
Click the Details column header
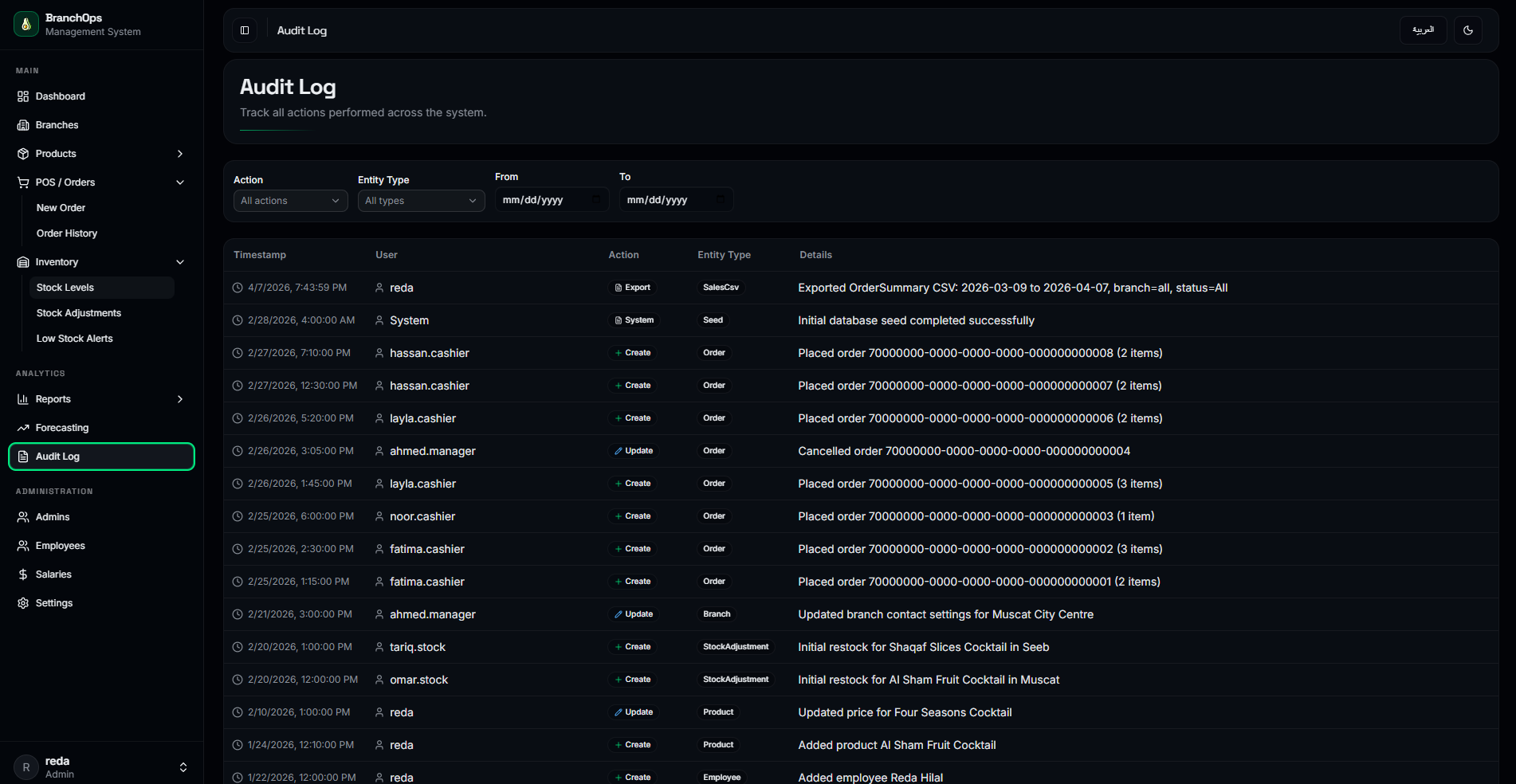coord(815,255)
